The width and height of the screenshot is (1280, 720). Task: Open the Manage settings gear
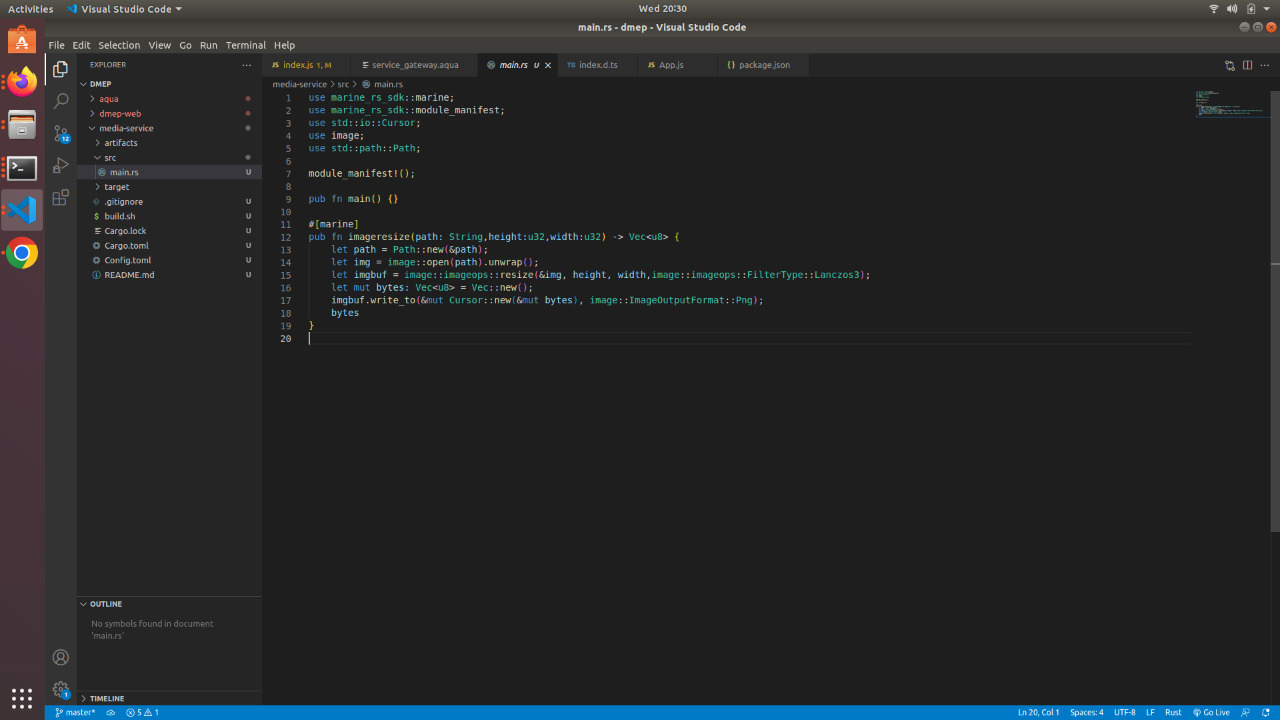(x=60, y=690)
